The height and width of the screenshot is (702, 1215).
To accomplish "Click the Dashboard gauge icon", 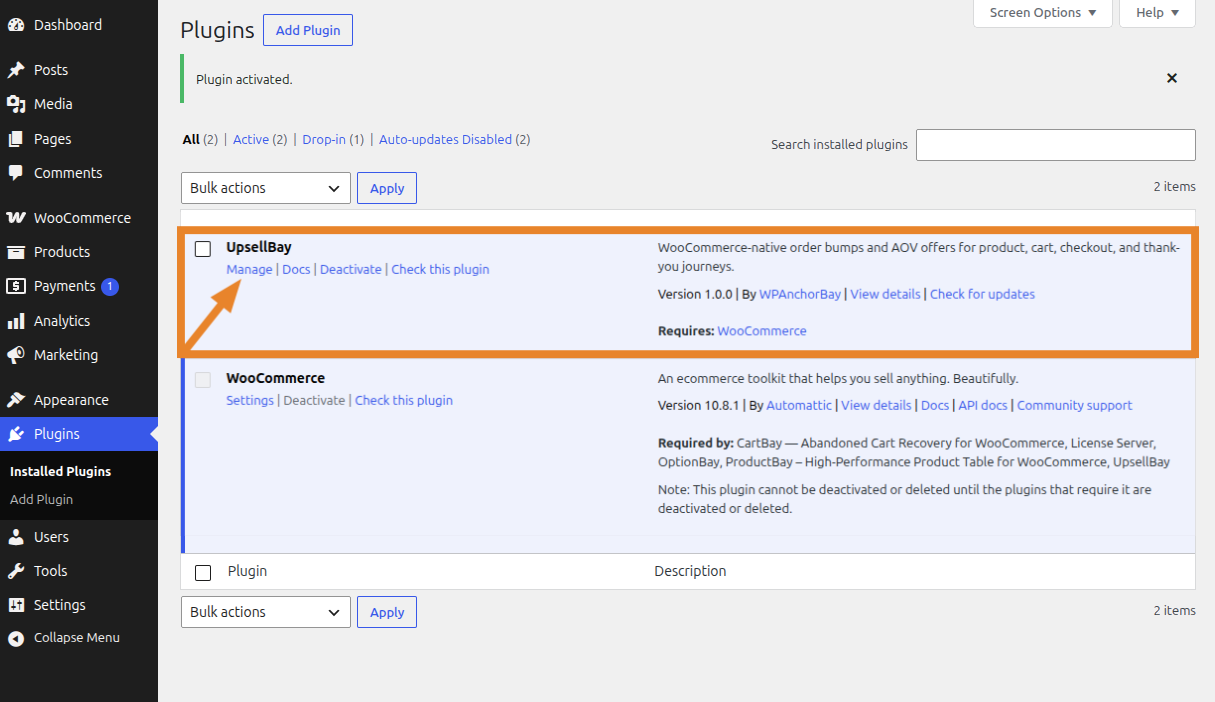I will coord(16,25).
